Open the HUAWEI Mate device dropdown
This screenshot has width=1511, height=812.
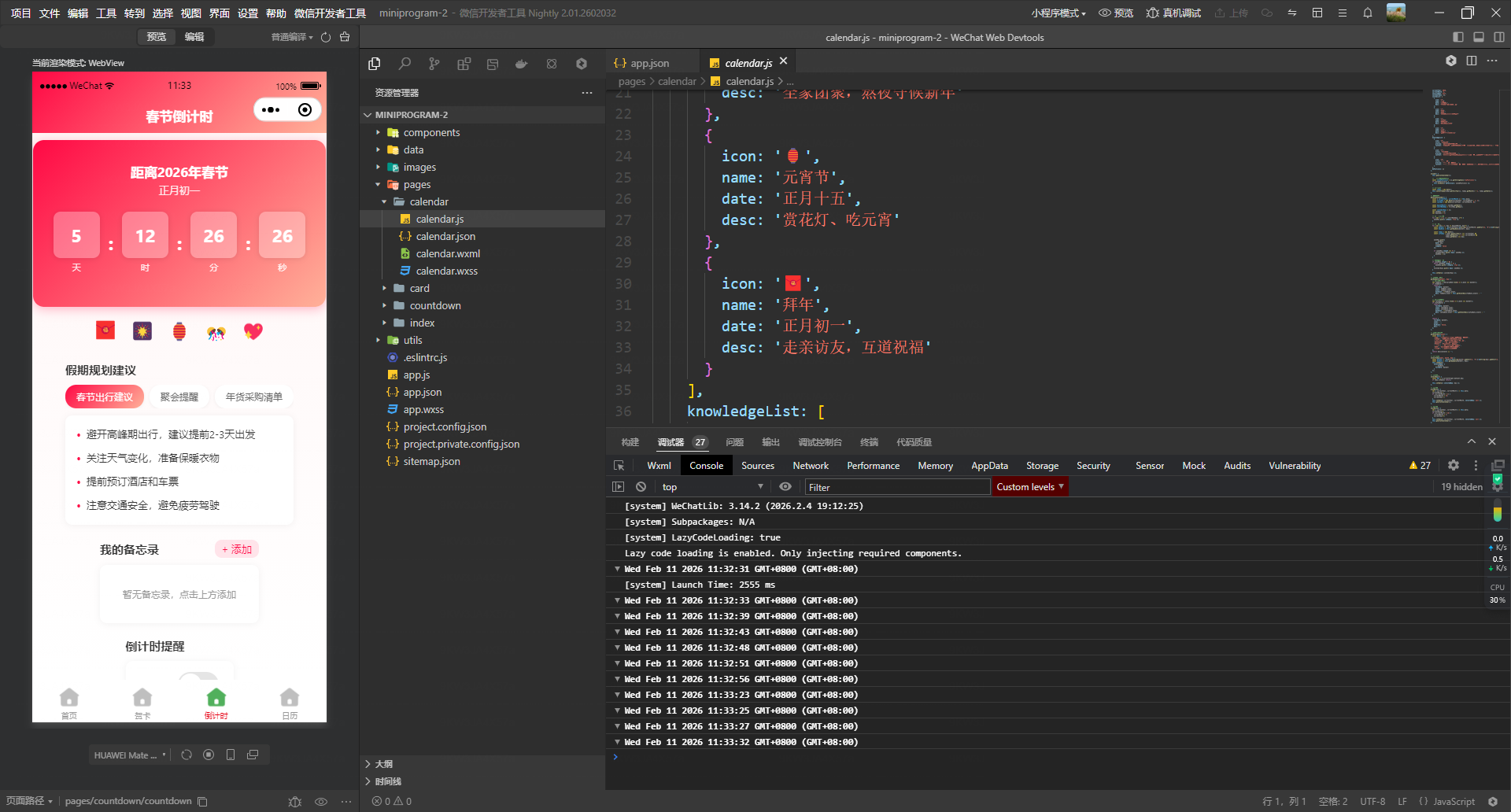tap(130, 755)
